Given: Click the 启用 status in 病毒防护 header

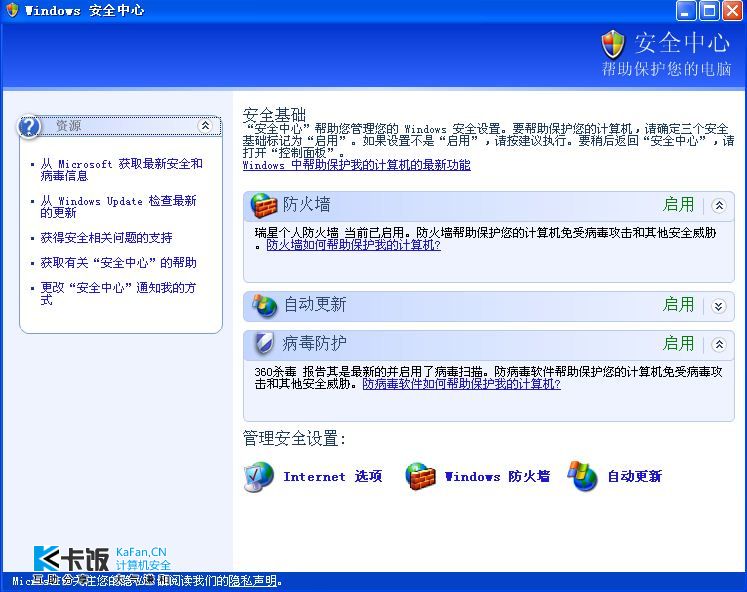Looking at the screenshot, I should click(678, 343).
